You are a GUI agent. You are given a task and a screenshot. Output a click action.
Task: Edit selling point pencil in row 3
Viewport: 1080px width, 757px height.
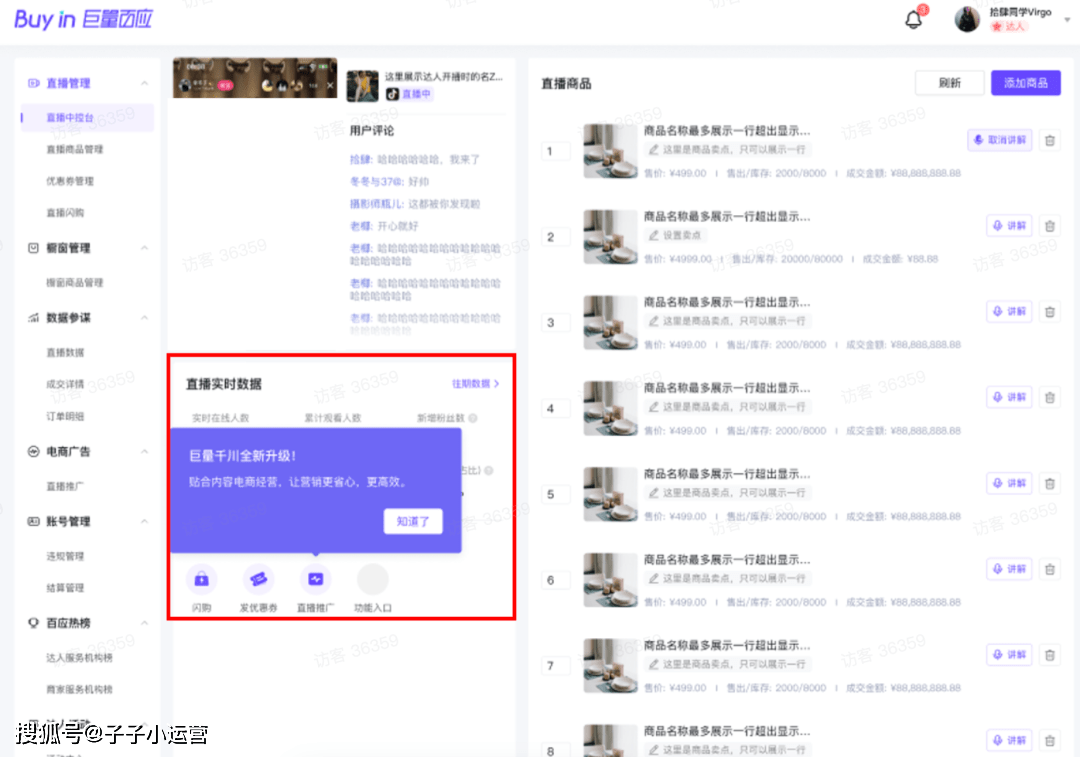tap(653, 321)
